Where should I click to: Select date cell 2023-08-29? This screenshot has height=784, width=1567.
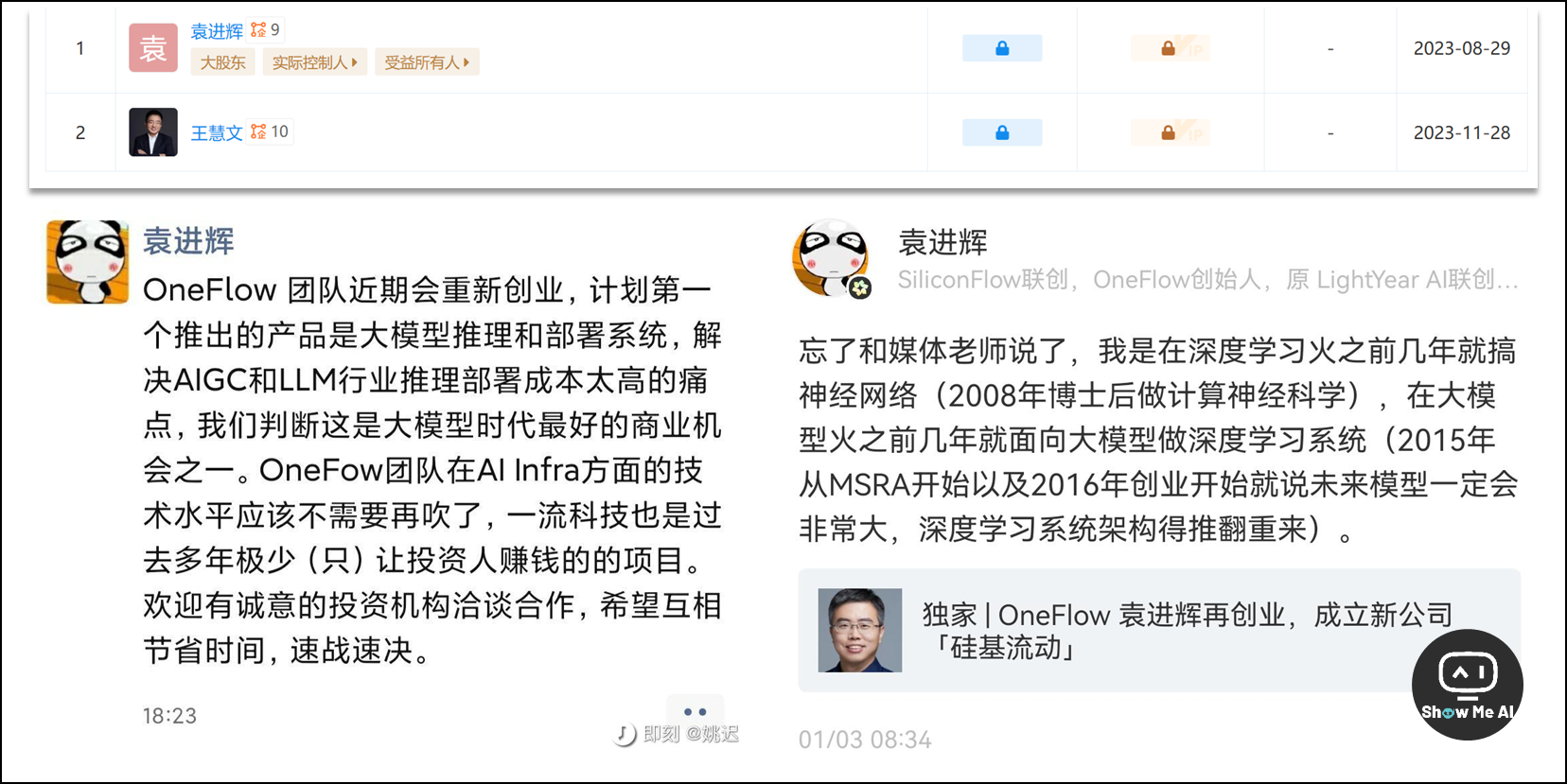click(x=1461, y=48)
